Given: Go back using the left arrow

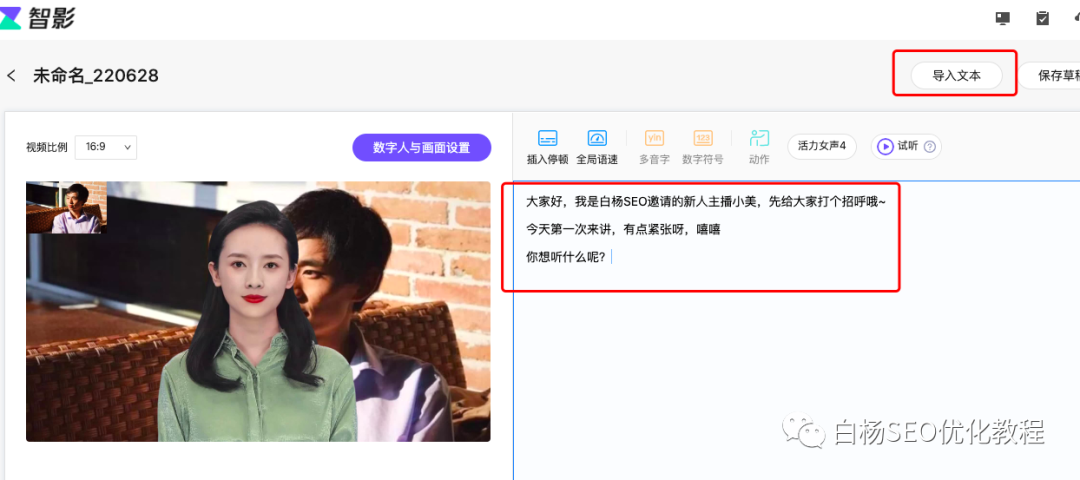Looking at the screenshot, I should [12, 76].
